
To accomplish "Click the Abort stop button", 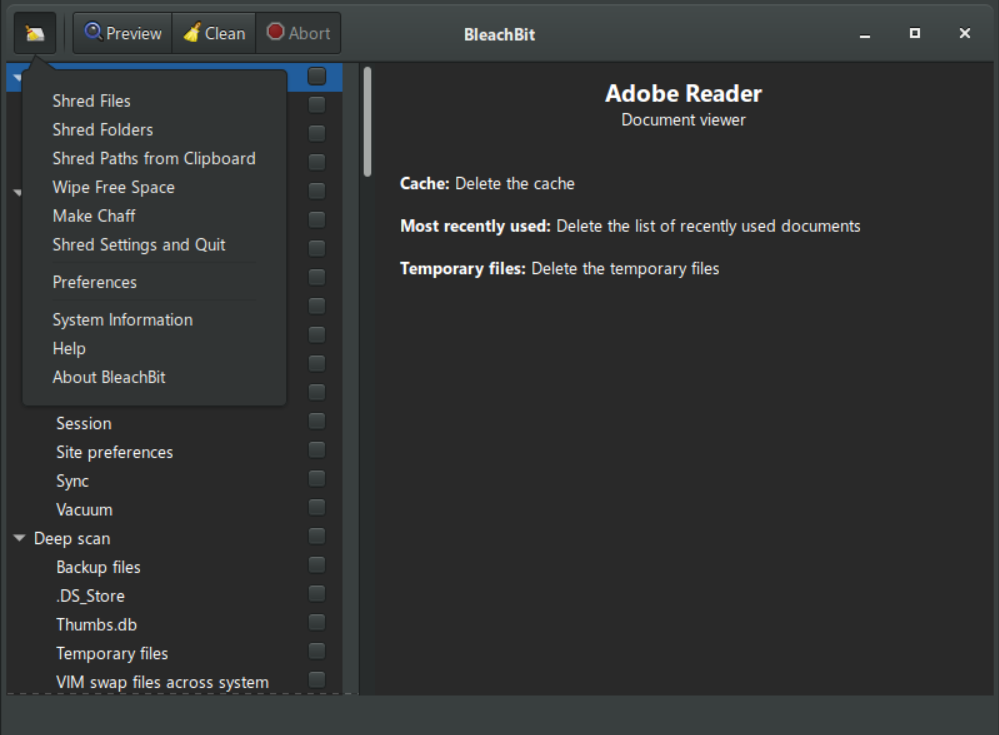I will [x=298, y=33].
